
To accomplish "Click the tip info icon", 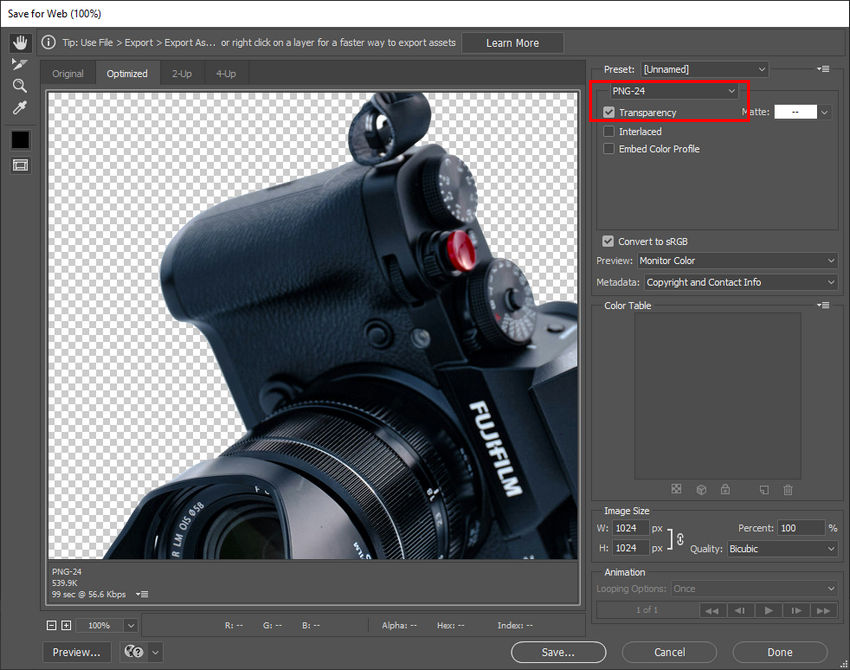I will click(48, 42).
